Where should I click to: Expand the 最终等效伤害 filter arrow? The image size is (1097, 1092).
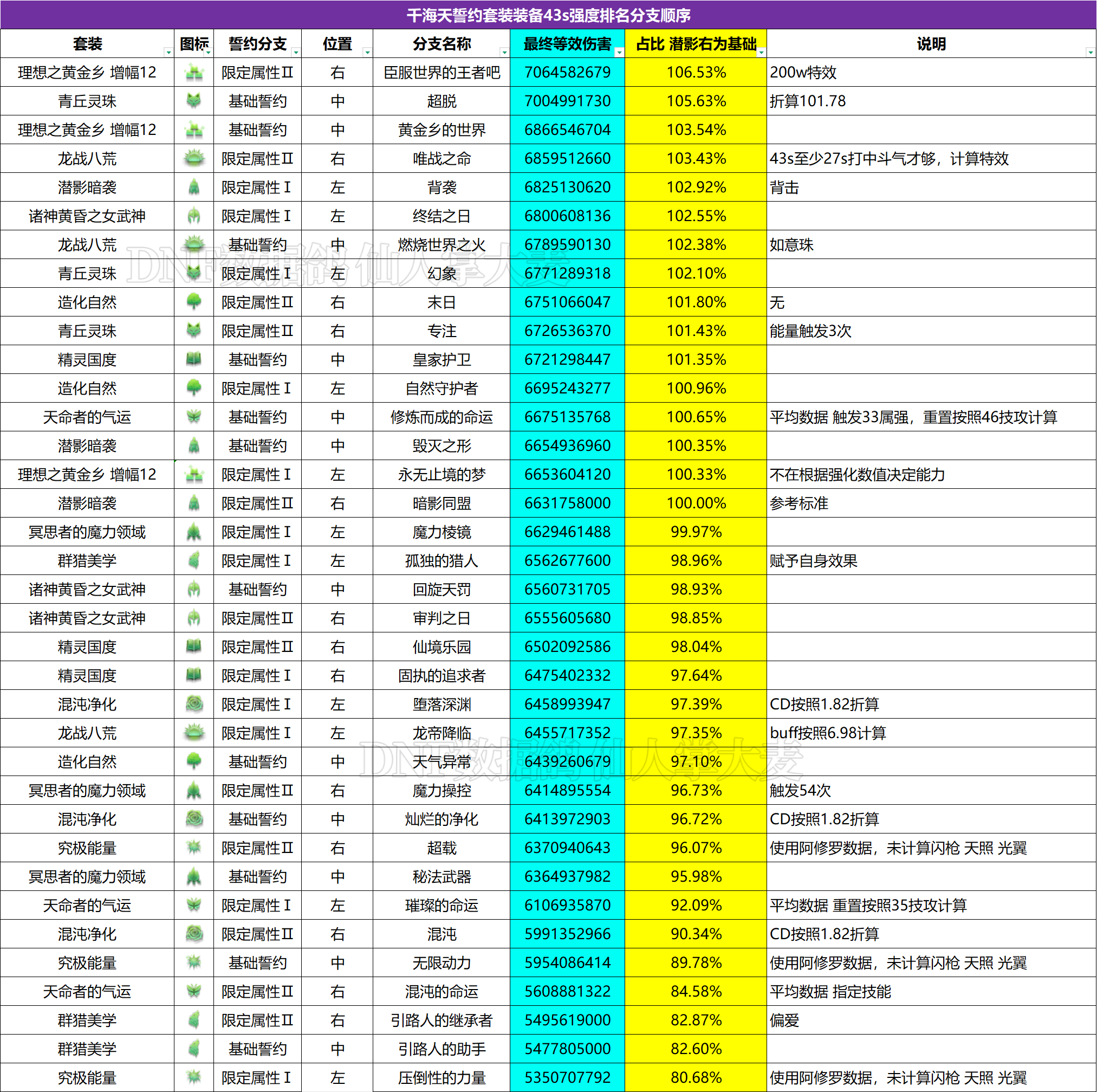pos(619,52)
